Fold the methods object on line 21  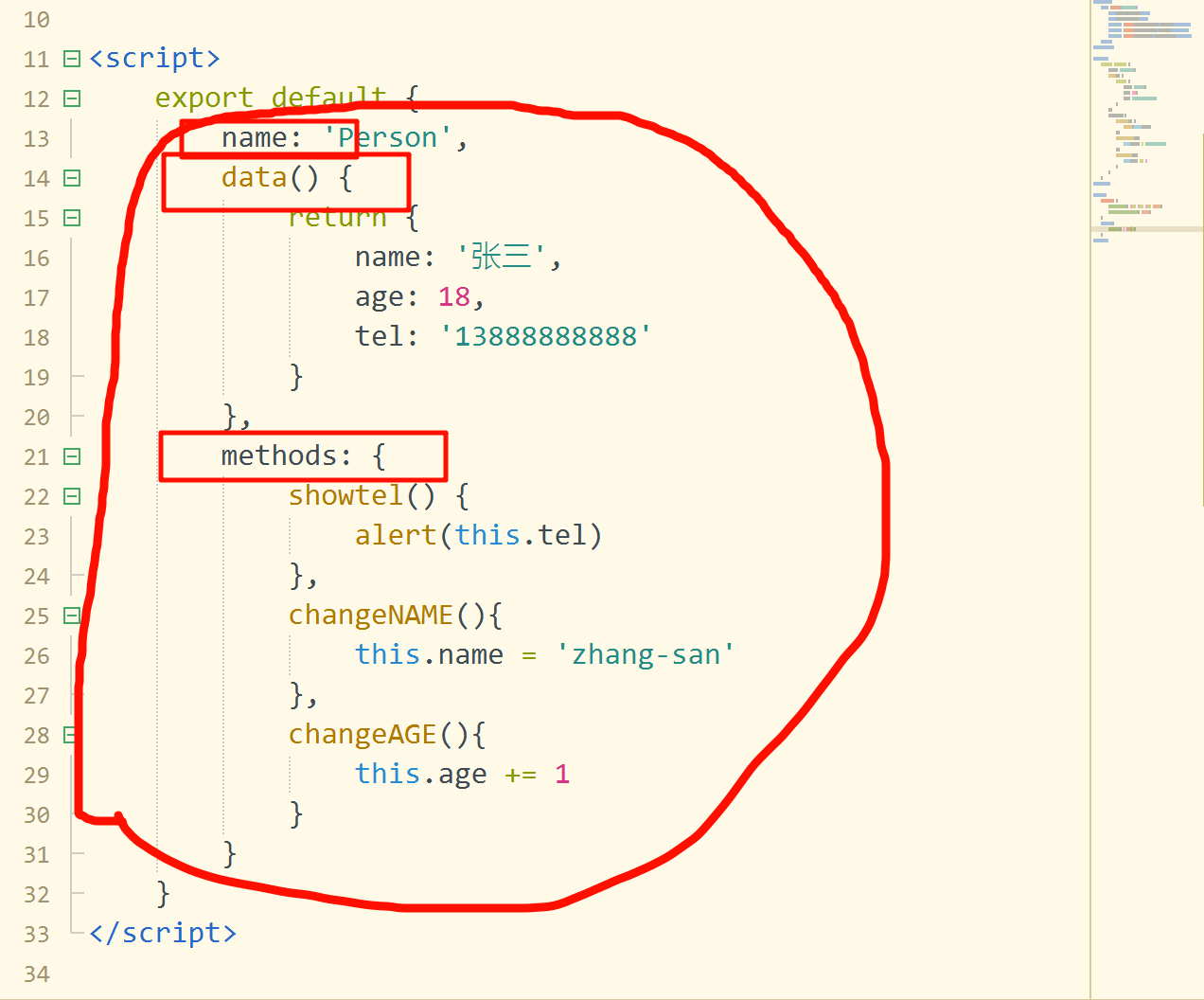pyautogui.click(x=72, y=456)
